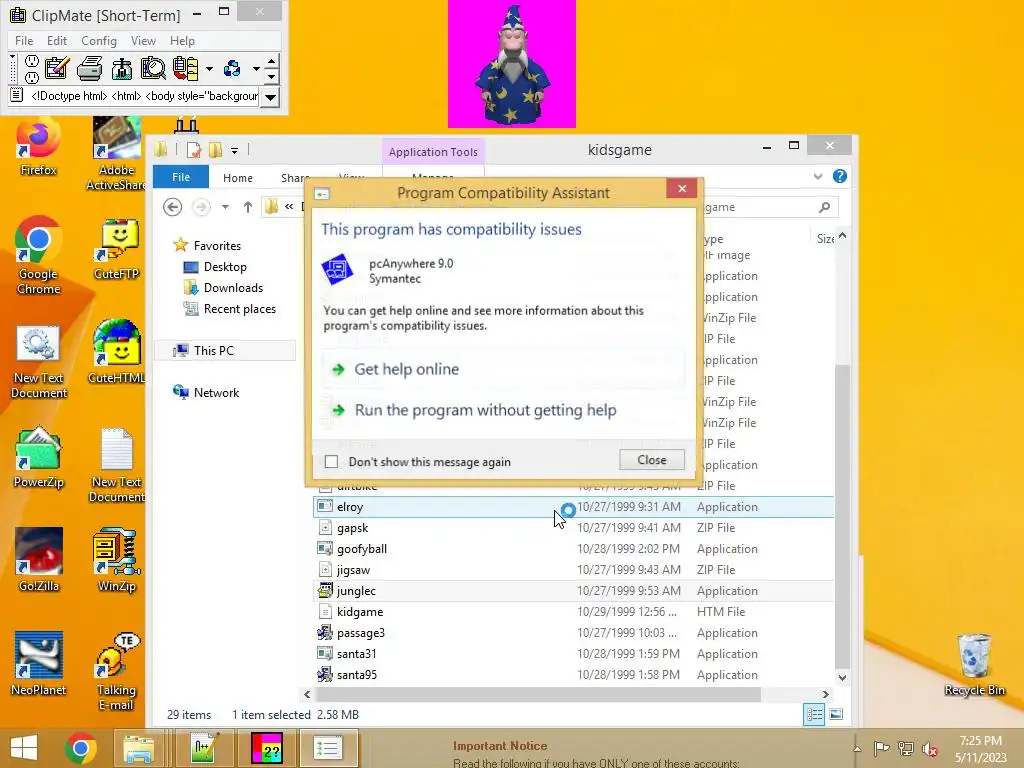This screenshot has width=1024, height=768.
Task: Click the blue Explorer help question icon
Action: click(840, 176)
